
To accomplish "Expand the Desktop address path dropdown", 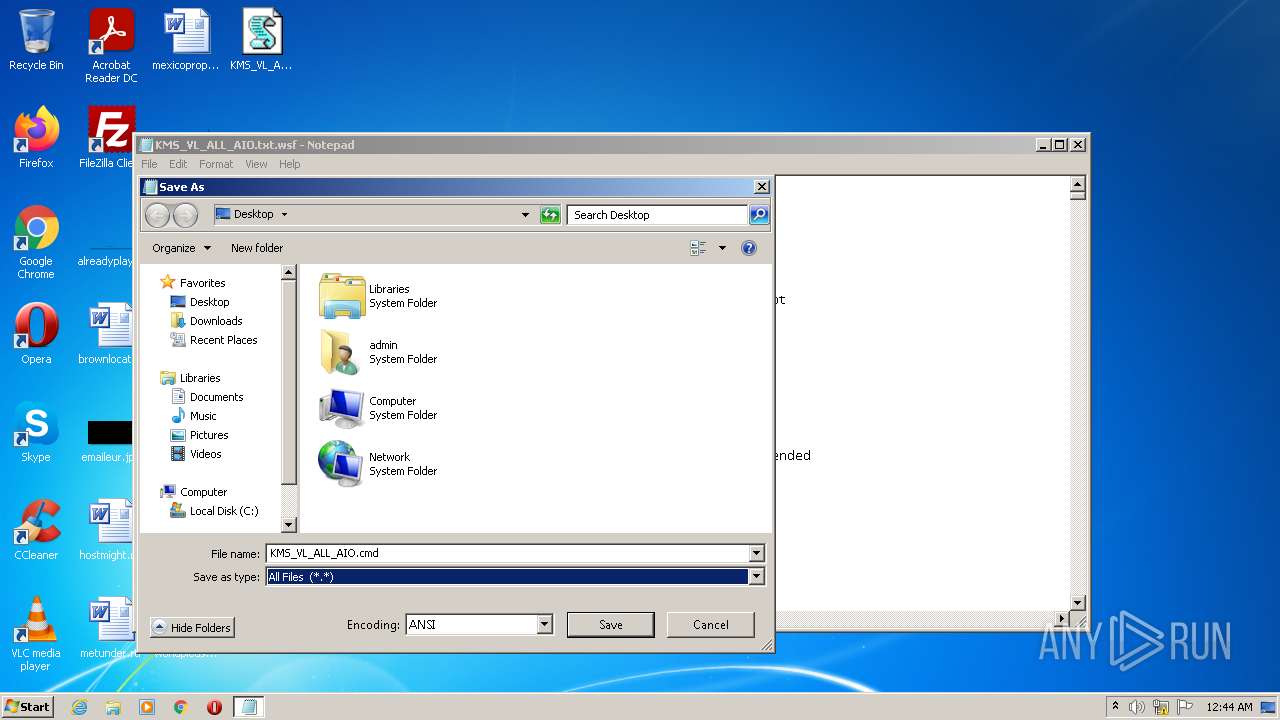I will [284, 214].
